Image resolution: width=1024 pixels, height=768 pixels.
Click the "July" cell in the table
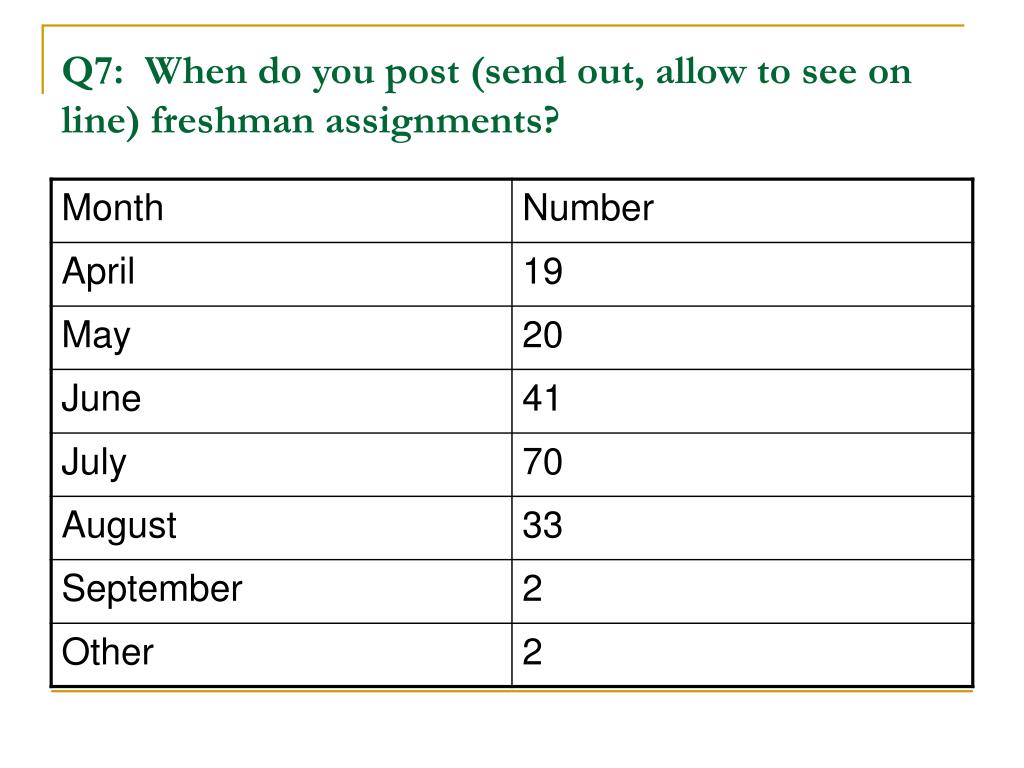[x=94, y=463]
